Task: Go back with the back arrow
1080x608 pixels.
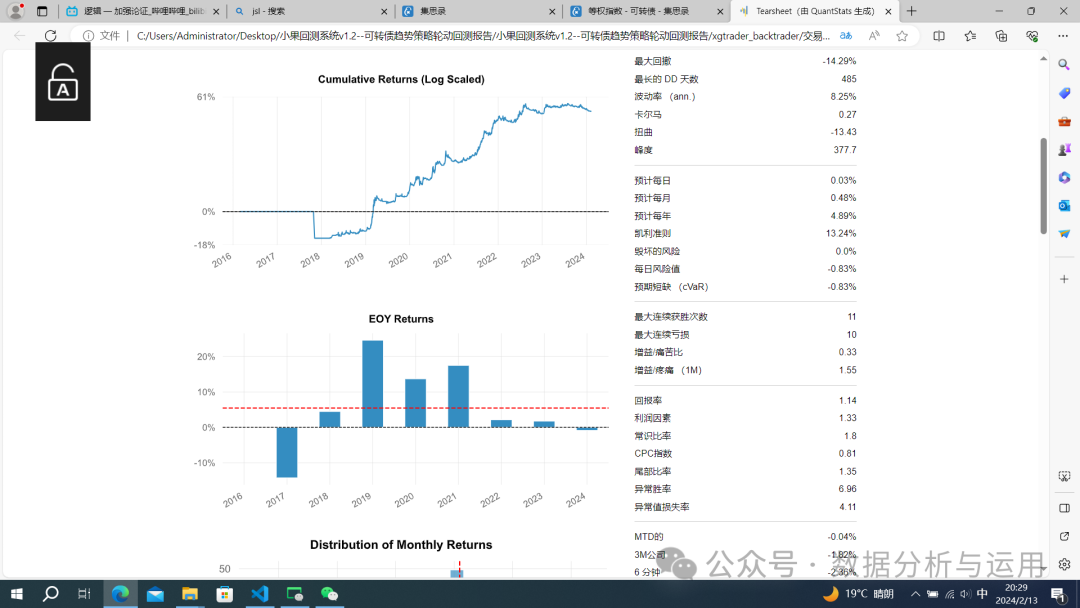Action: [19, 36]
